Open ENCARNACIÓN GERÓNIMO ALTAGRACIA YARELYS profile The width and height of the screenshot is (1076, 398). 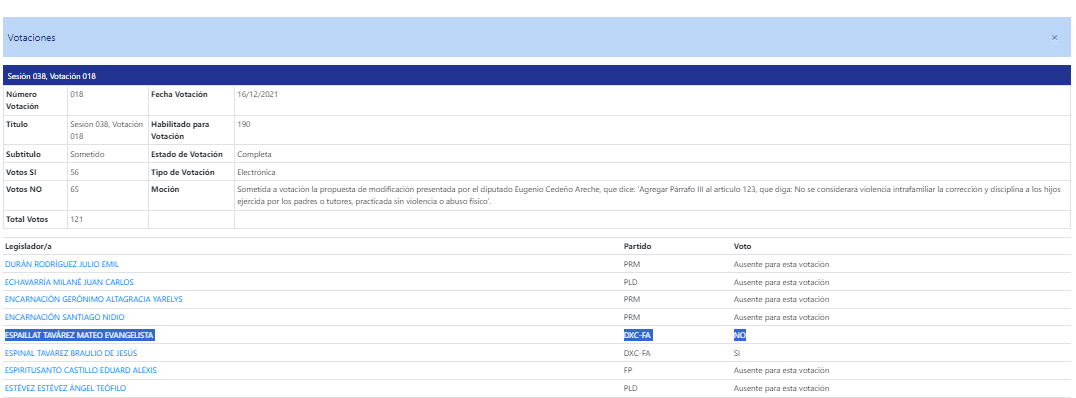[x=93, y=299]
